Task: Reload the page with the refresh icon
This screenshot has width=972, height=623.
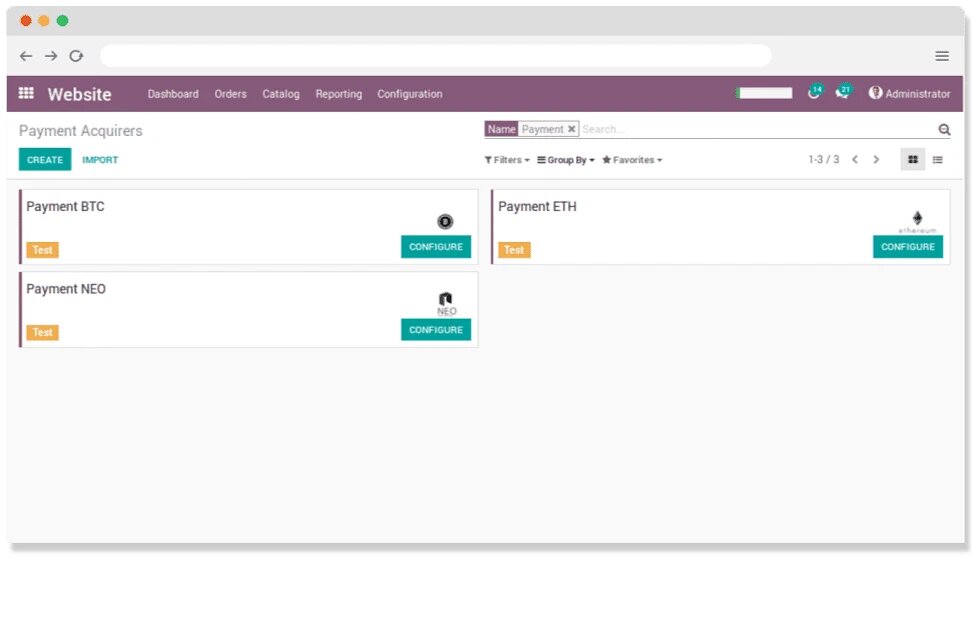Action: click(x=76, y=56)
